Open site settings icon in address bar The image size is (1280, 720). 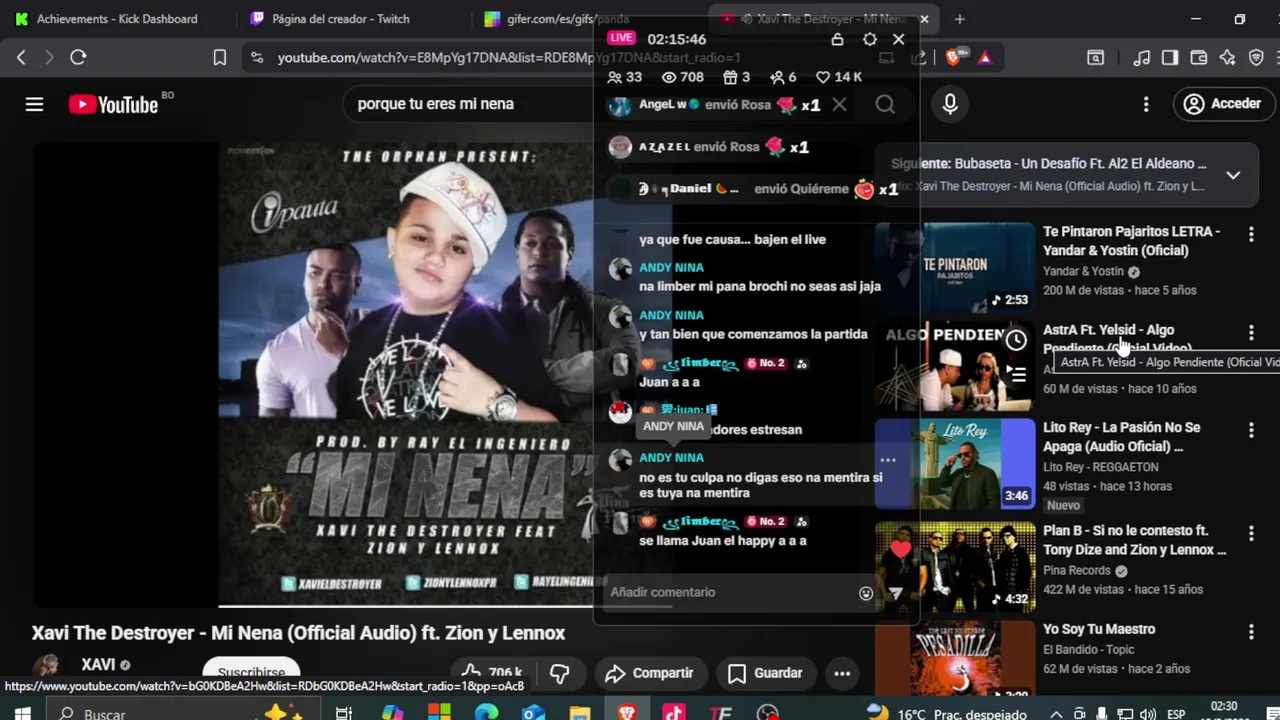point(256,58)
